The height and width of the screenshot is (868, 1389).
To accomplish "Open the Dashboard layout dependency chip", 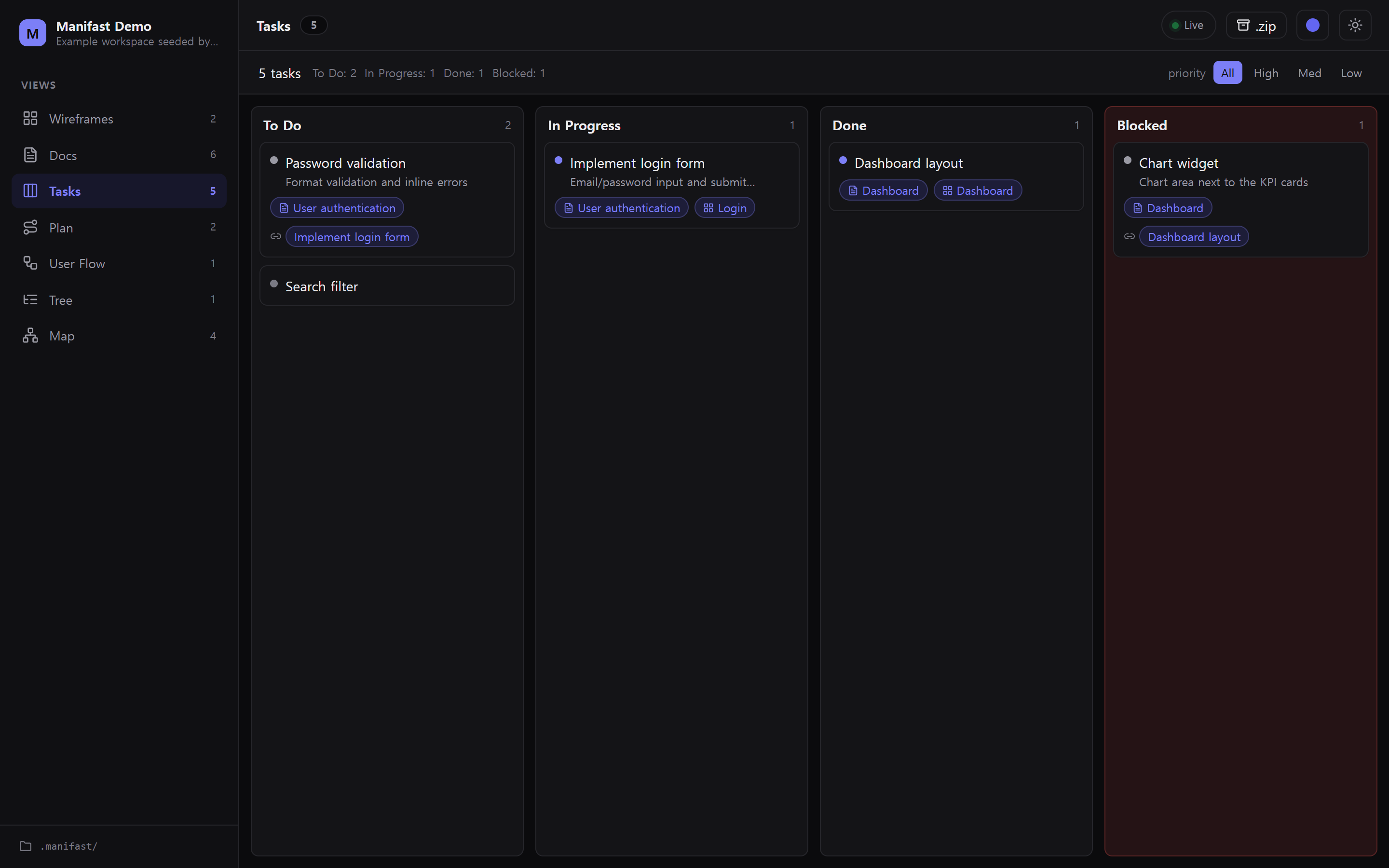I will tap(1194, 236).
